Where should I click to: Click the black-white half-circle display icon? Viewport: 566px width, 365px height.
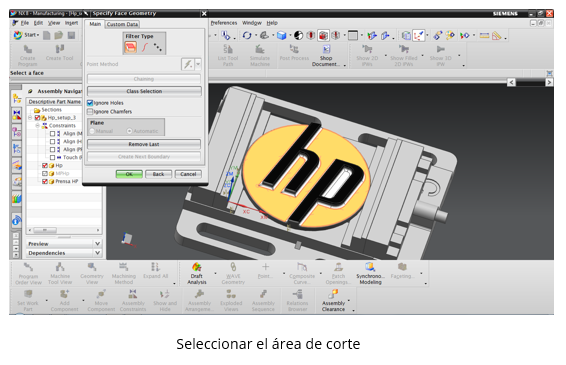click(299, 35)
